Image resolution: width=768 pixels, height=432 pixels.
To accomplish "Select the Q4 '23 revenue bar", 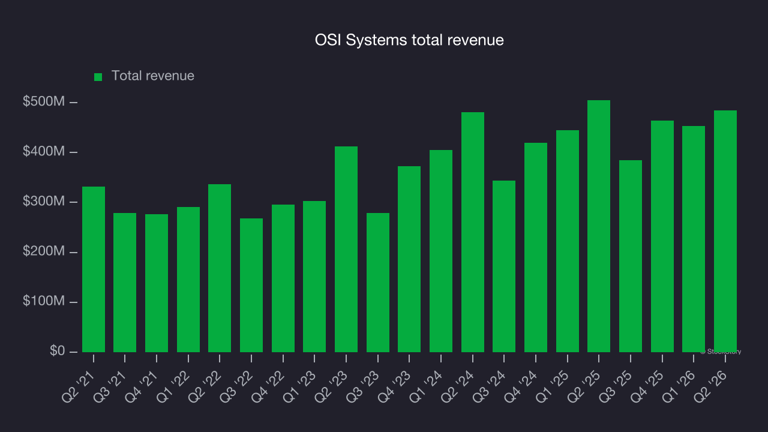I will point(409,259).
